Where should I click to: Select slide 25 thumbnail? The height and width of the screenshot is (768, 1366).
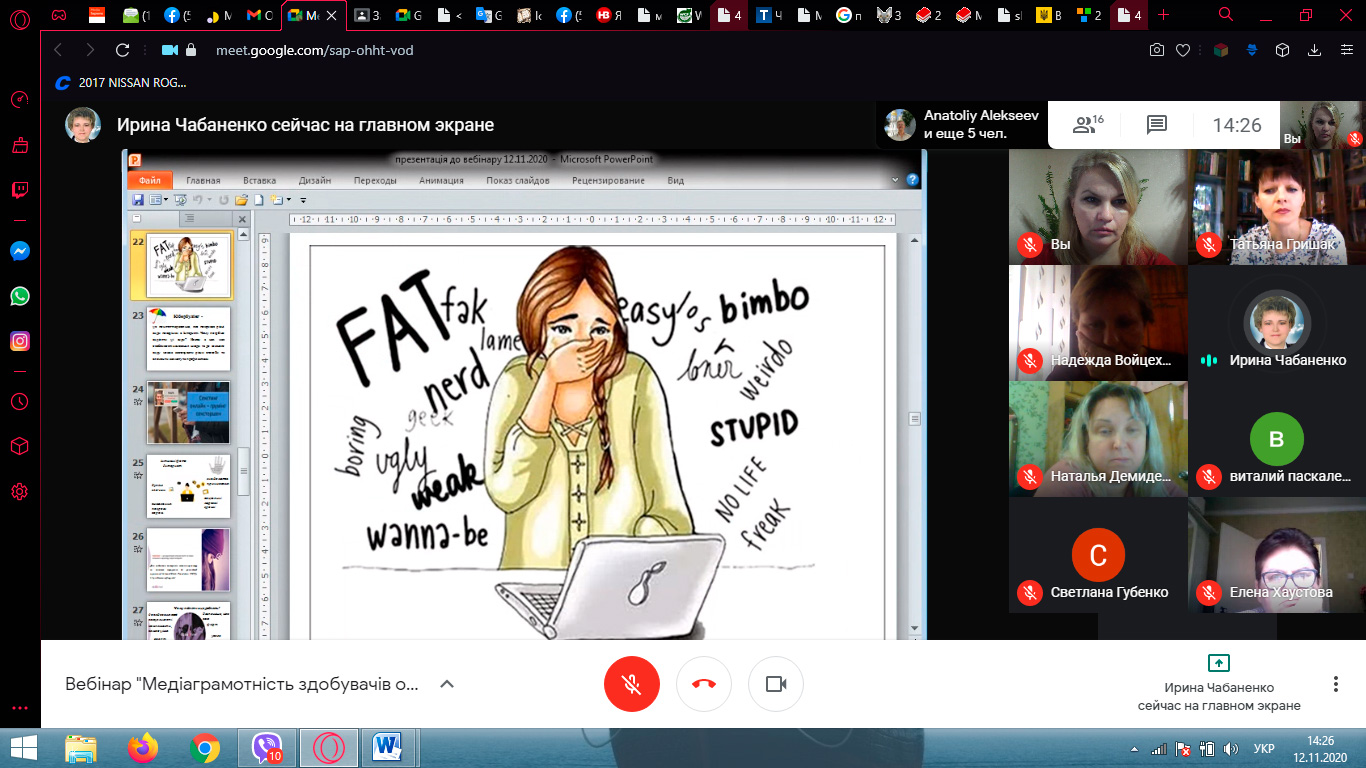190,487
